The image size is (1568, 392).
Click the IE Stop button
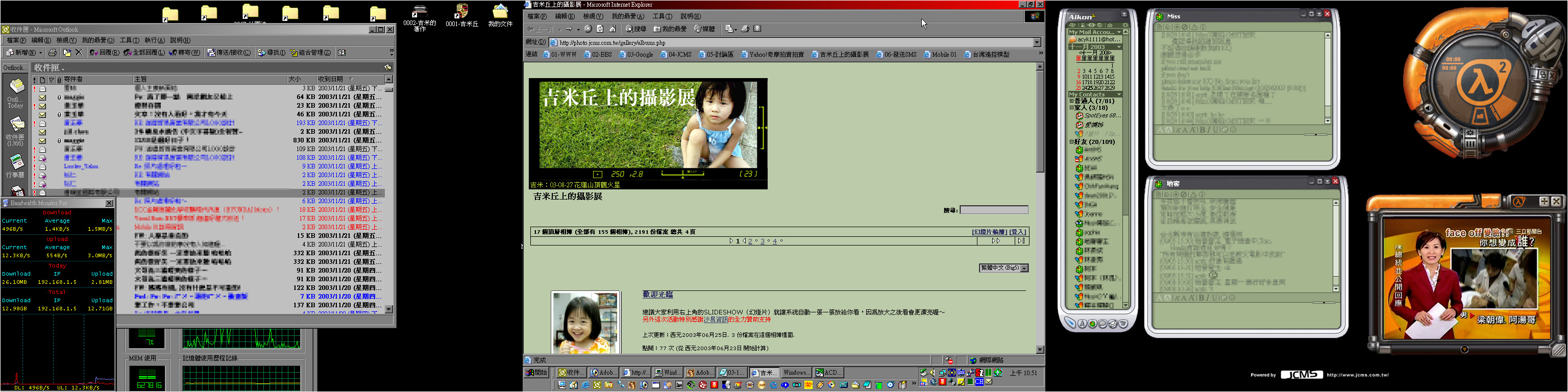point(588,29)
